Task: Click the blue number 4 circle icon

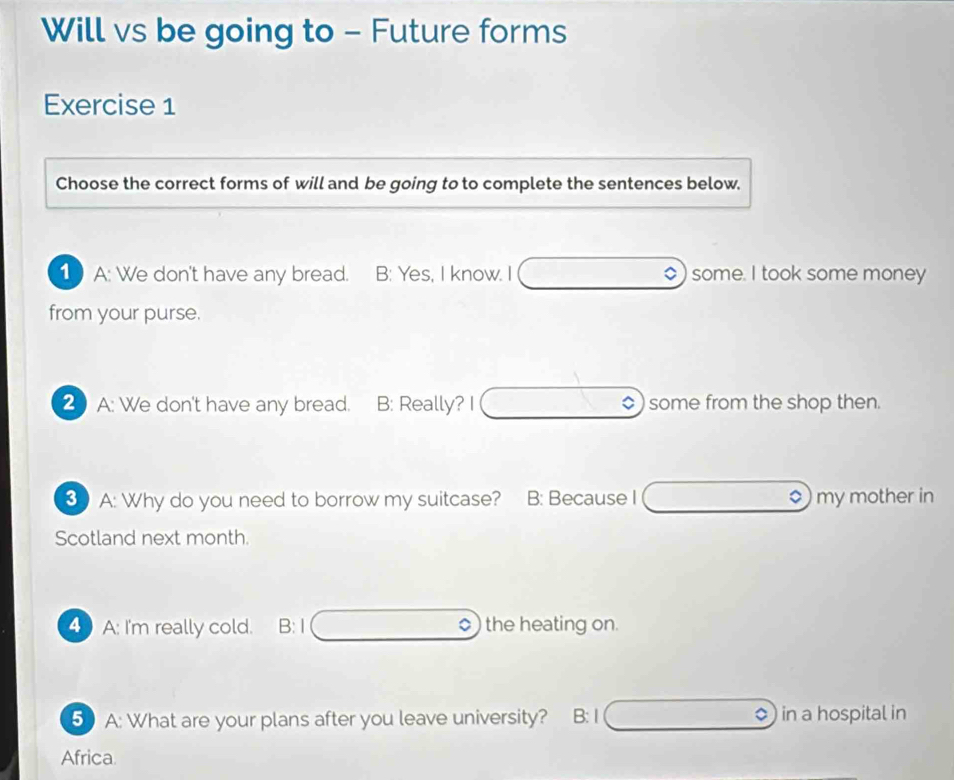Action: [75, 625]
